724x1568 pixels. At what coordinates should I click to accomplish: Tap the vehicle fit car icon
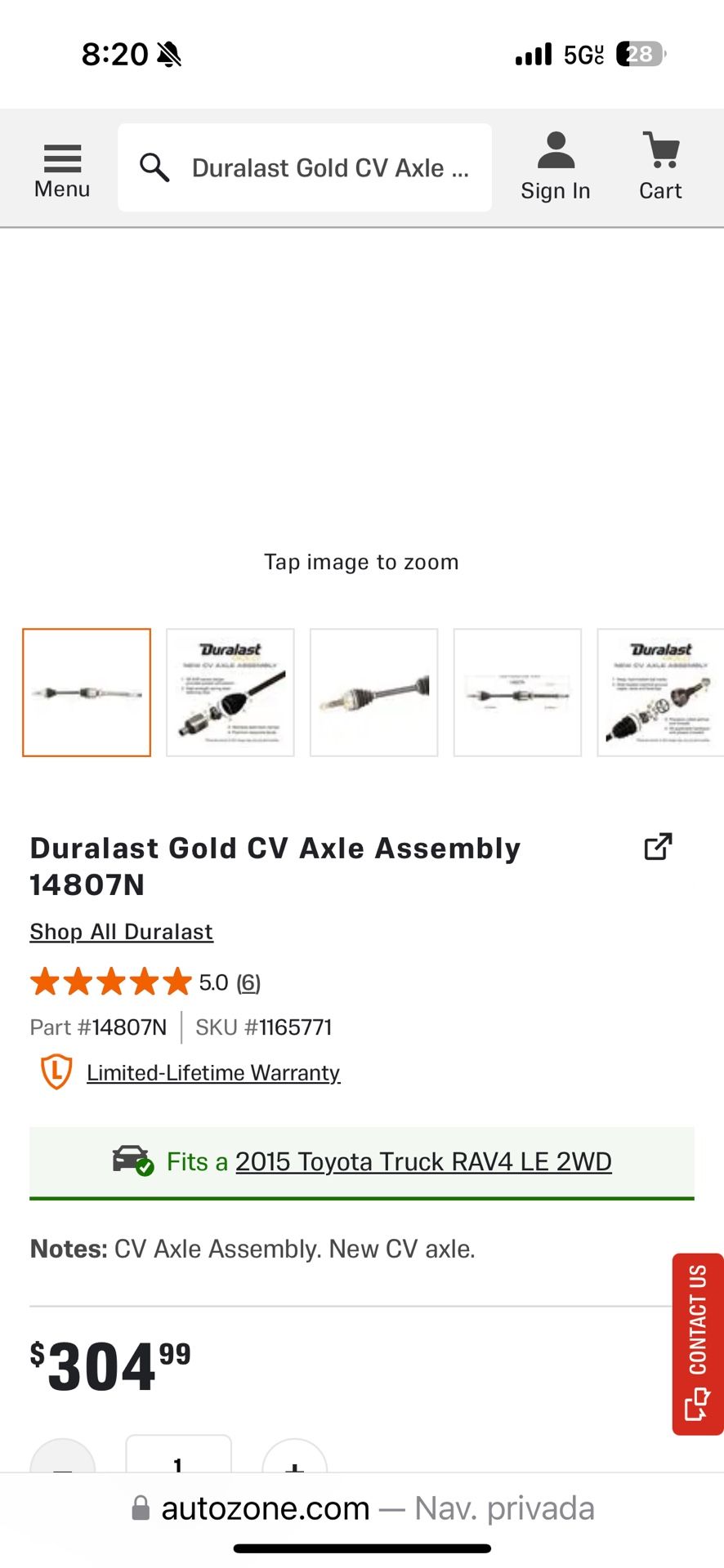pos(132,1160)
